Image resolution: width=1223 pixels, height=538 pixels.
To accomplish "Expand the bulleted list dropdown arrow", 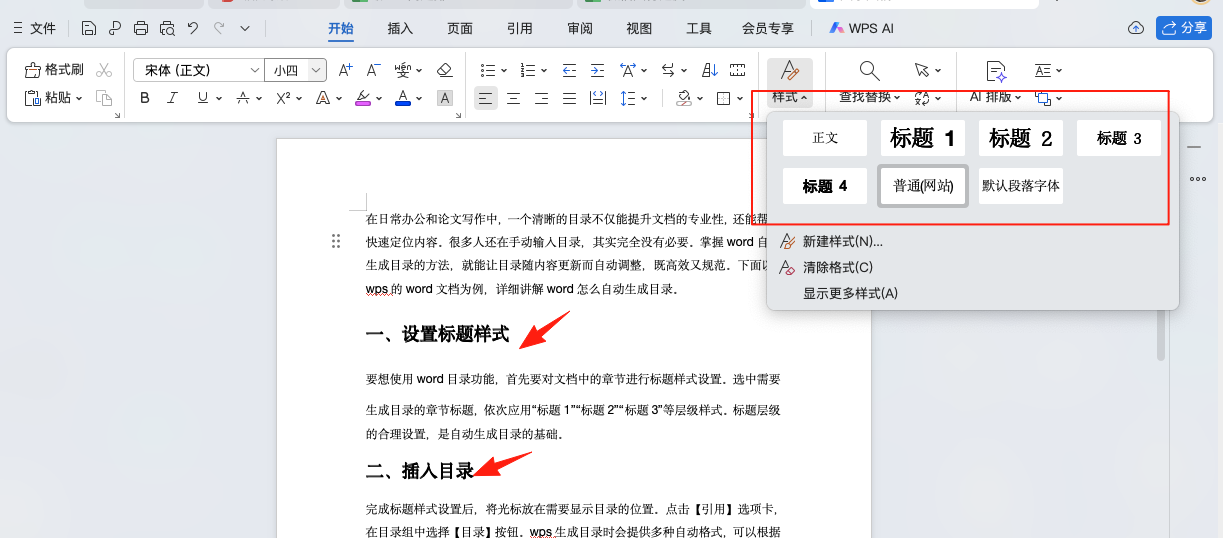I will coord(504,70).
